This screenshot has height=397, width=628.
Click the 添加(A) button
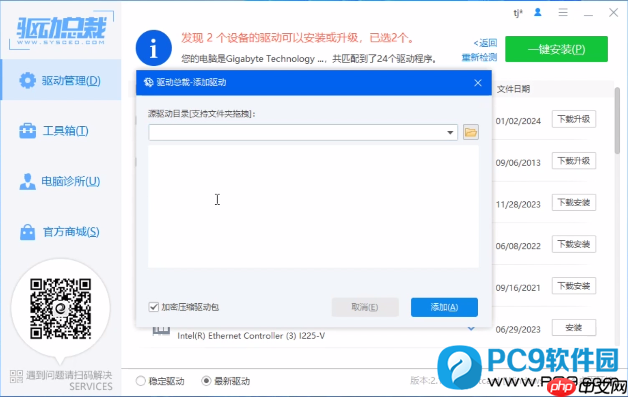pyautogui.click(x=444, y=307)
